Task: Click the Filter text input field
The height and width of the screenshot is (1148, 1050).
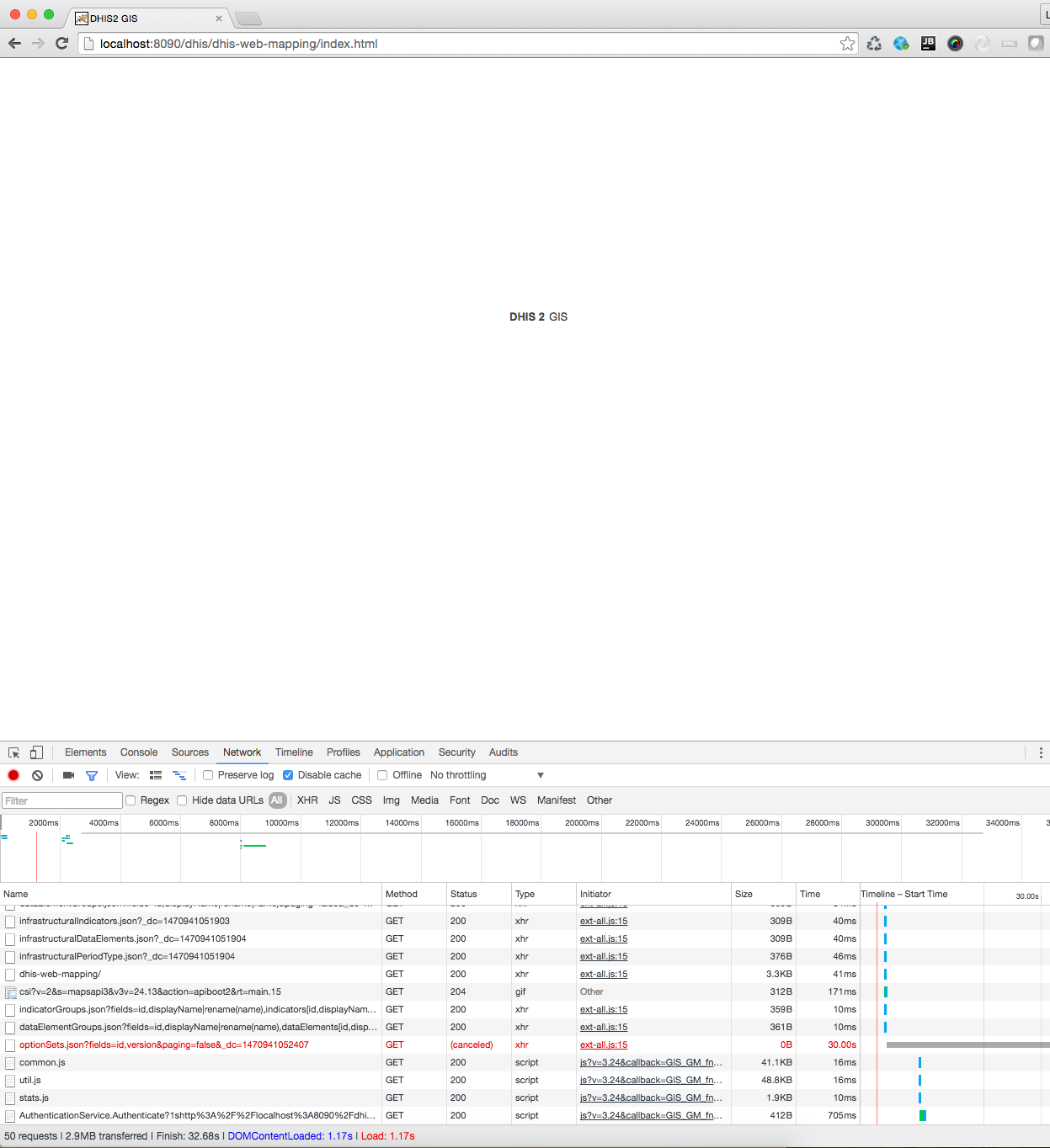Action: pos(62,800)
